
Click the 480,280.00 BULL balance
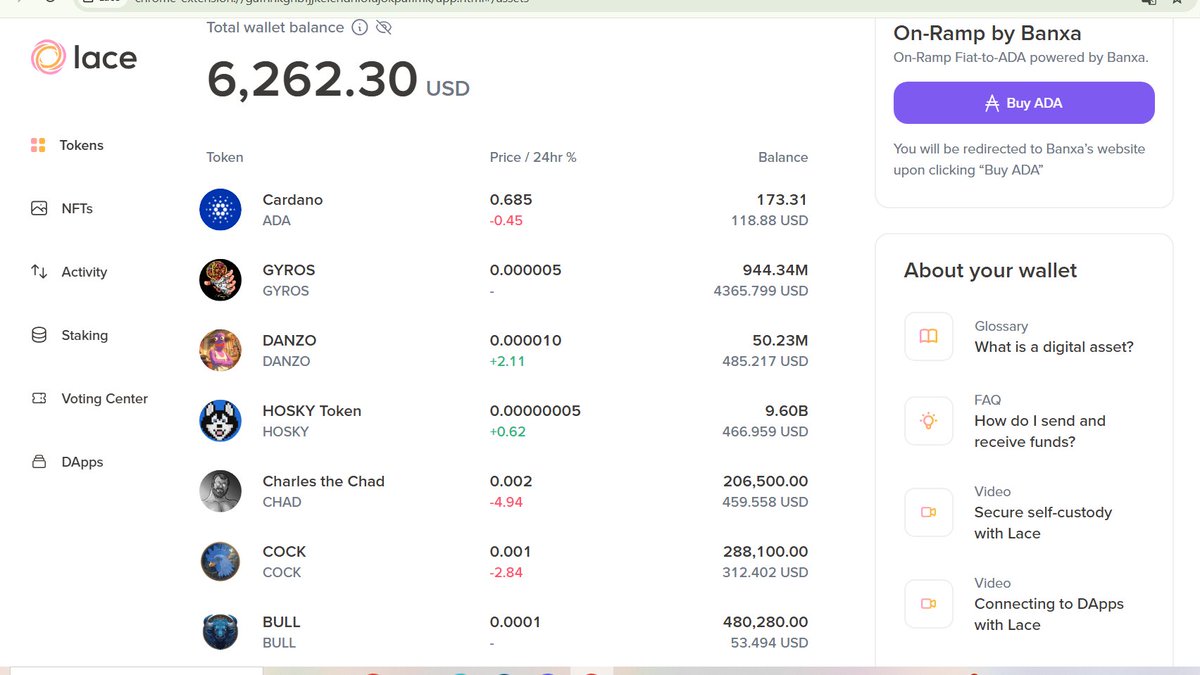pyautogui.click(x=765, y=622)
